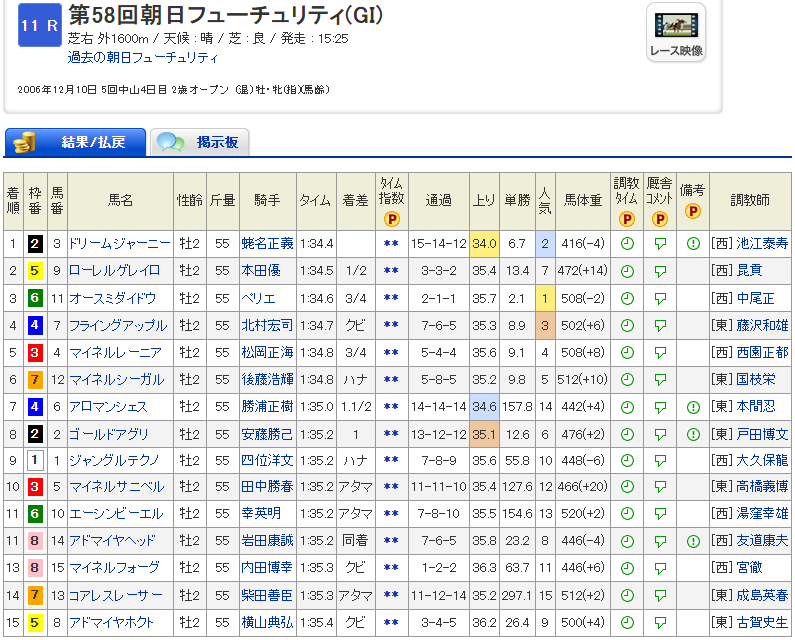This screenshot has width=795, height=640.
Task: Open training time clock icon for オースミダイドウ
Action: [x=627, y=298]
